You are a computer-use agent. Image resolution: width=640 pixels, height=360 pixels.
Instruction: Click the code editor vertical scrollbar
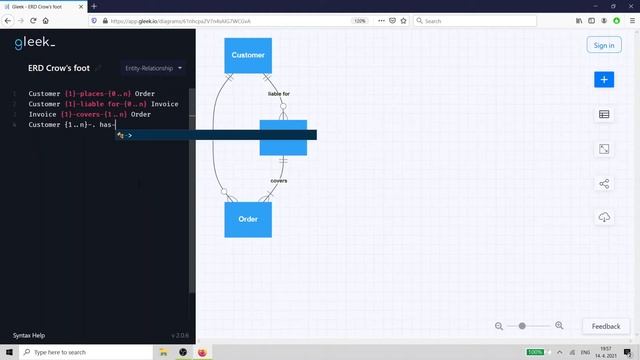(x=192, y=190)
